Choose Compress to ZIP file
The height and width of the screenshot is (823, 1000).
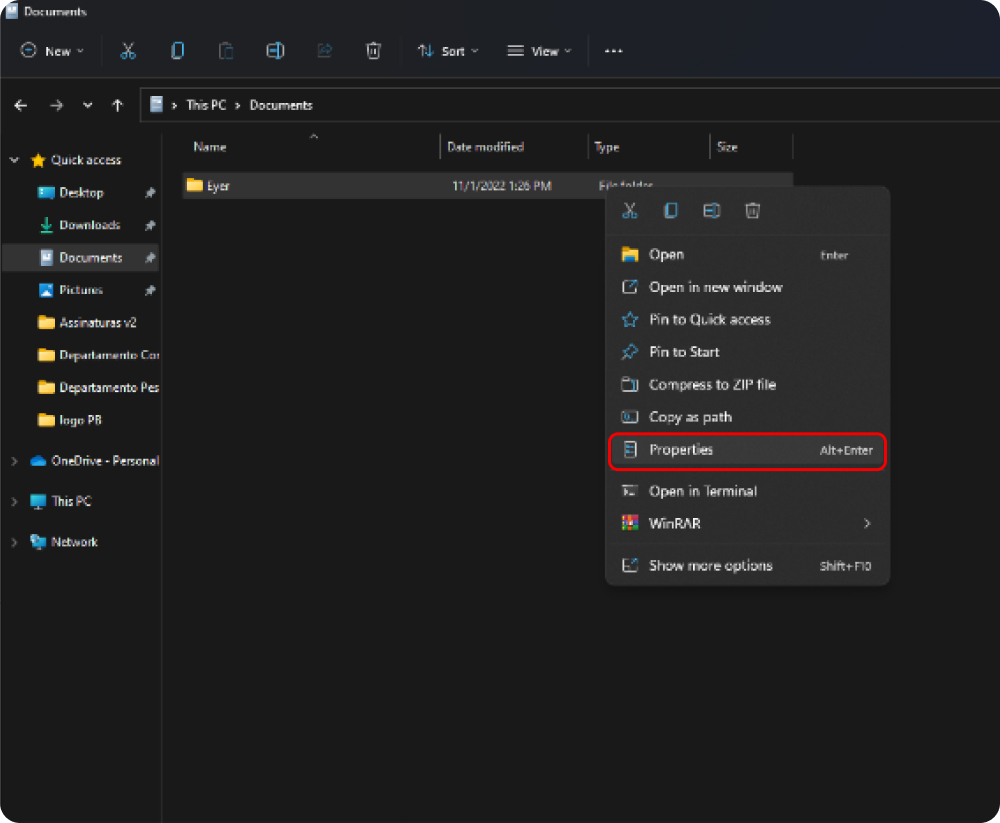tap(747, 385)
